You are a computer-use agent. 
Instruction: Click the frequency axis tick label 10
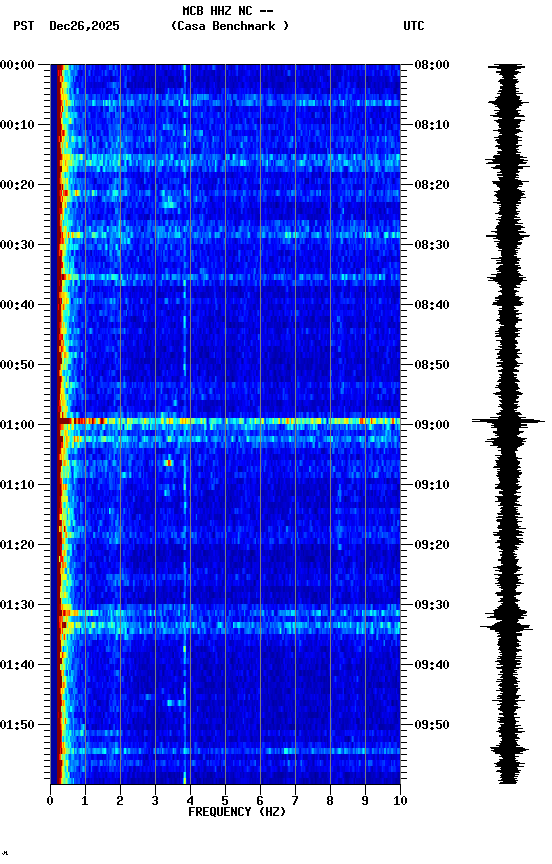click(400, 801)
